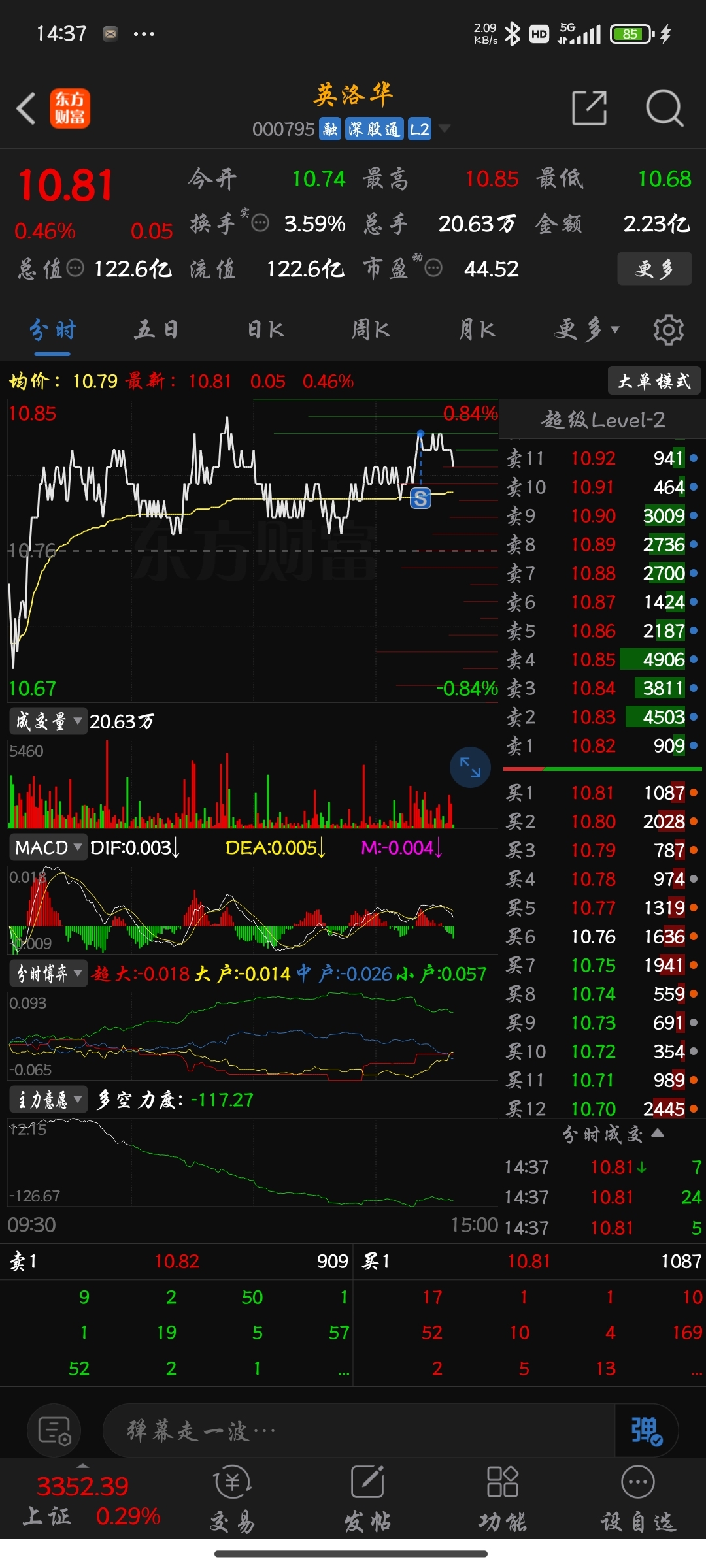Open the 成交量 indicator dropdown
This screenshot has height=1568, width=706.
[x=48, y=721]
